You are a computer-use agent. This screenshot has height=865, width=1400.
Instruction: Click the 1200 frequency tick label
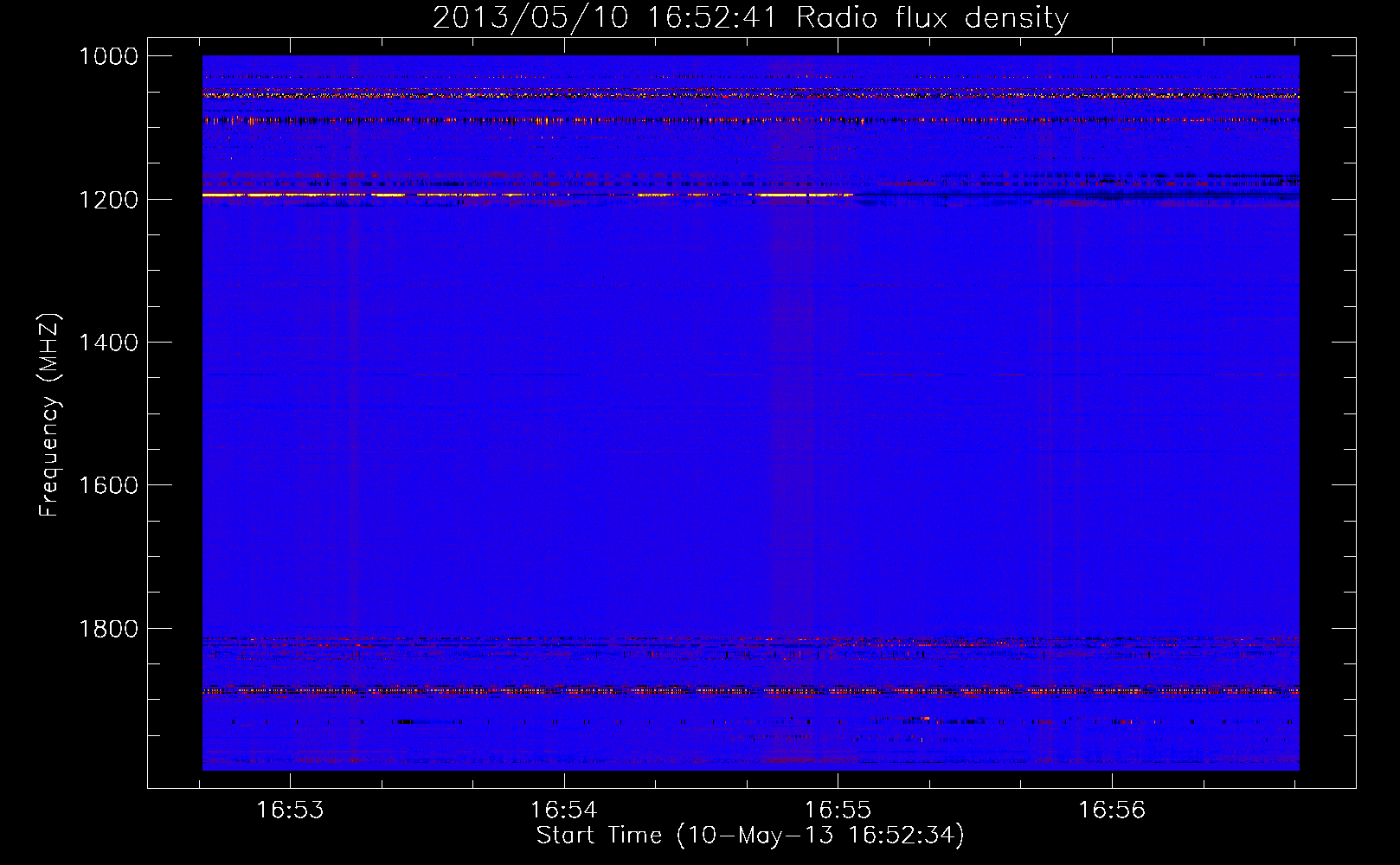[108, 200]
